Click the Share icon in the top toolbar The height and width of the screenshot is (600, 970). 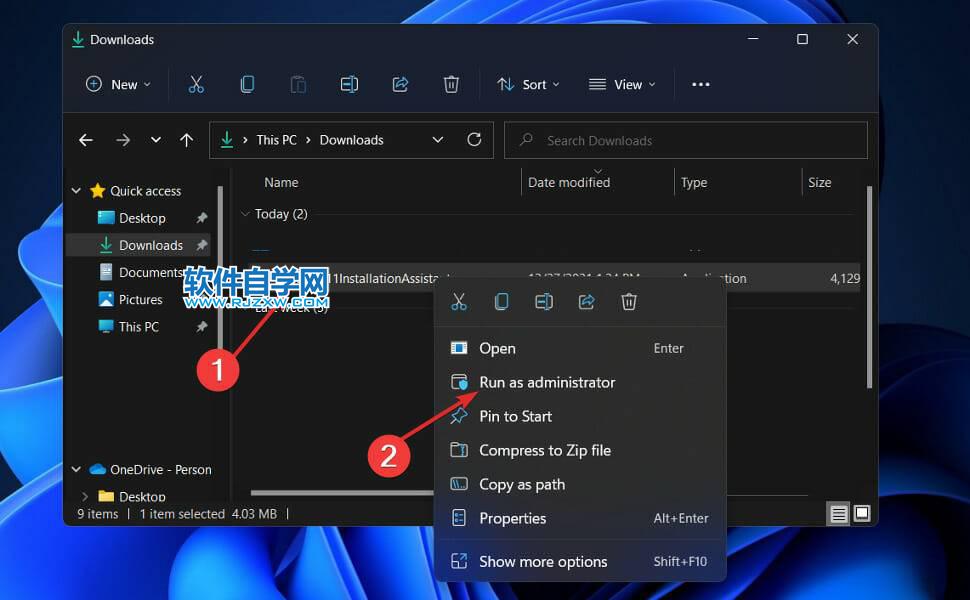(400, 84)
